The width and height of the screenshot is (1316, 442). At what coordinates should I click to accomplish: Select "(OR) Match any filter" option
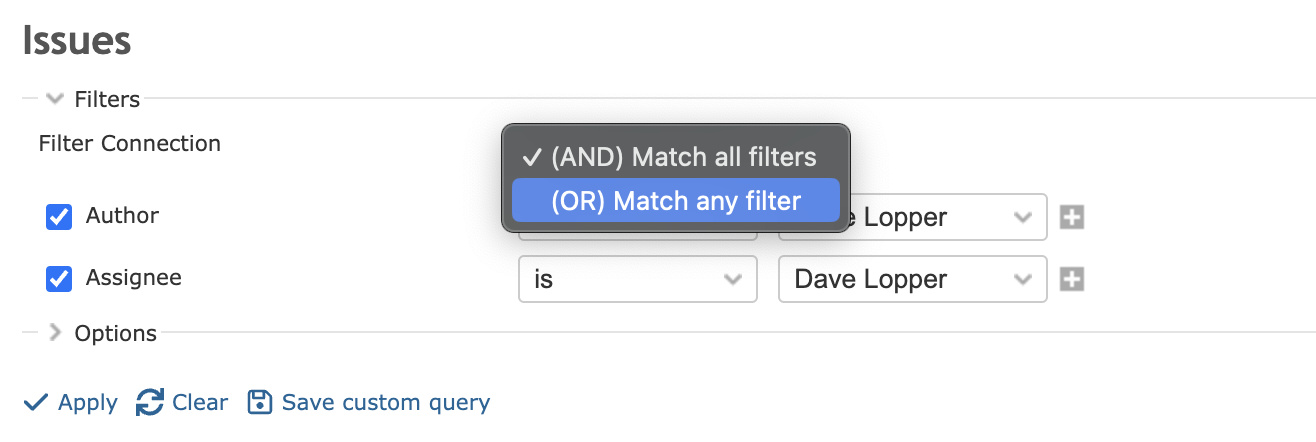tap(675, 201)
